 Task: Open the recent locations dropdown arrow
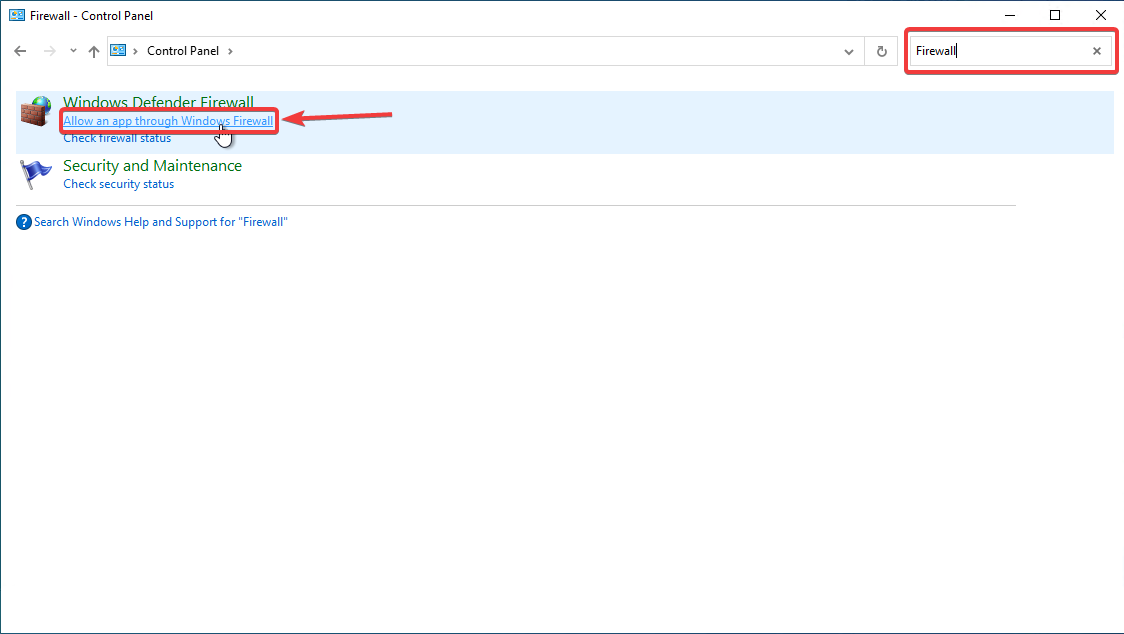point(73,51)
